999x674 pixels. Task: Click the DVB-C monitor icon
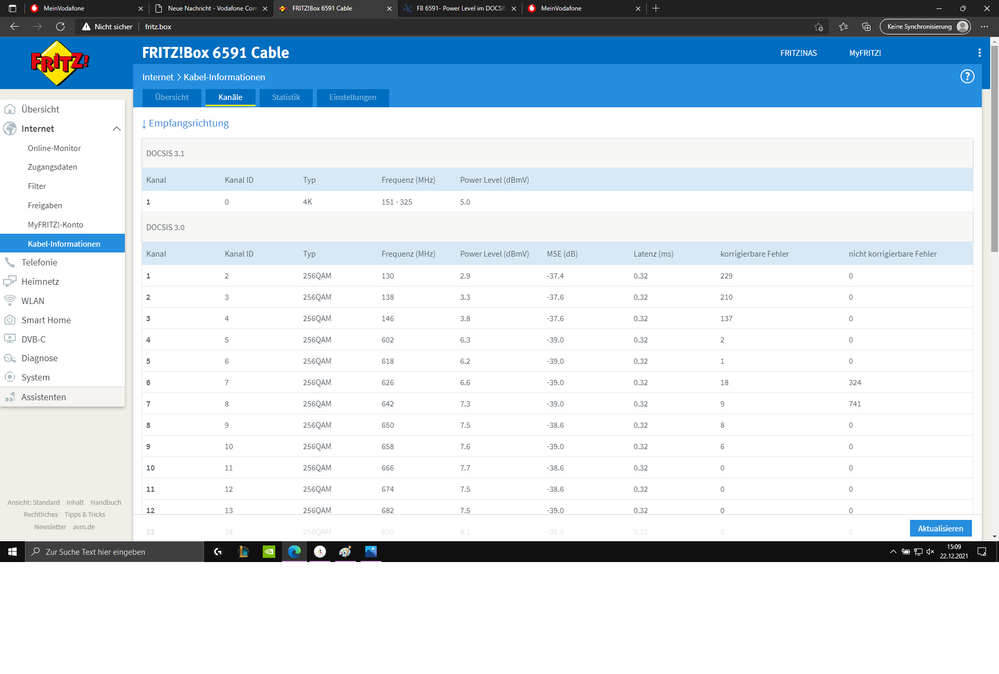[x=10, y=339]
